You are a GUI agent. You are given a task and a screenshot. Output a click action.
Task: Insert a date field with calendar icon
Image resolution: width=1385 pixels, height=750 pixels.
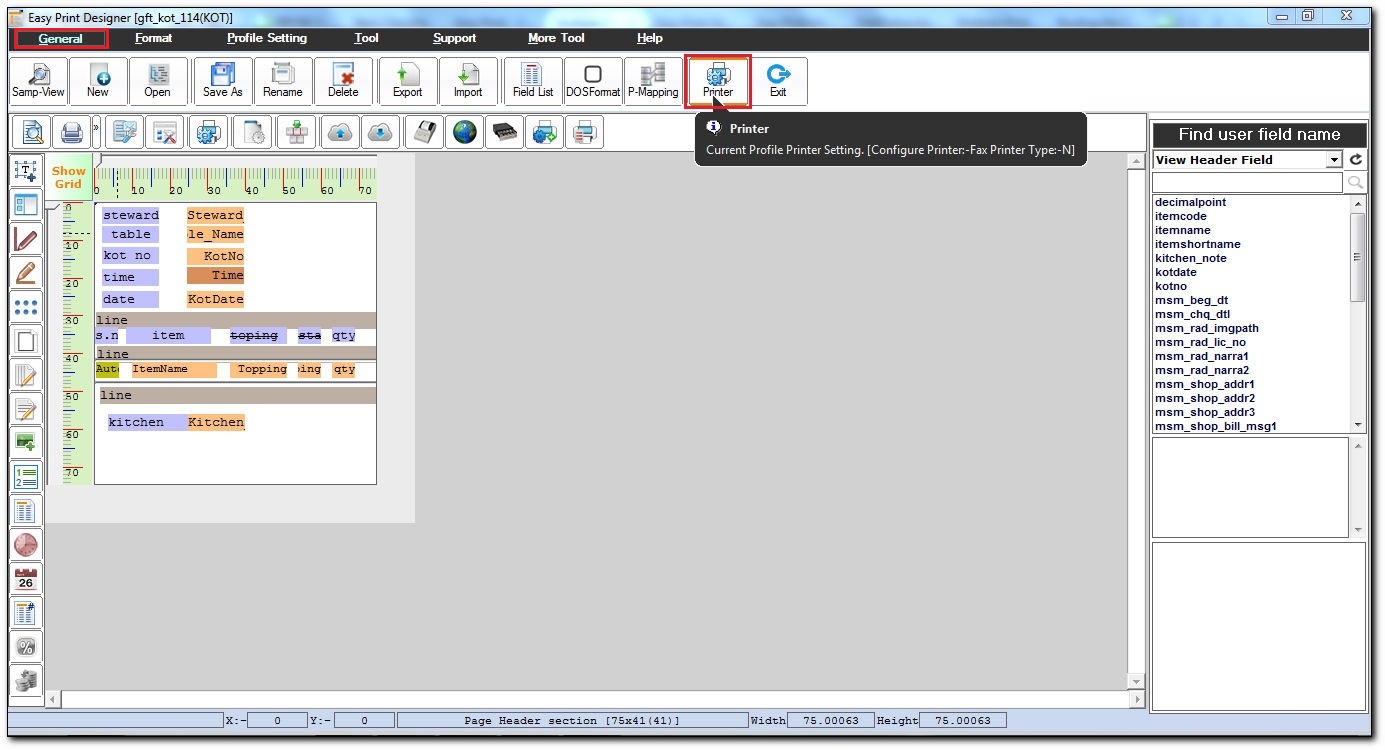coord(26,579)
